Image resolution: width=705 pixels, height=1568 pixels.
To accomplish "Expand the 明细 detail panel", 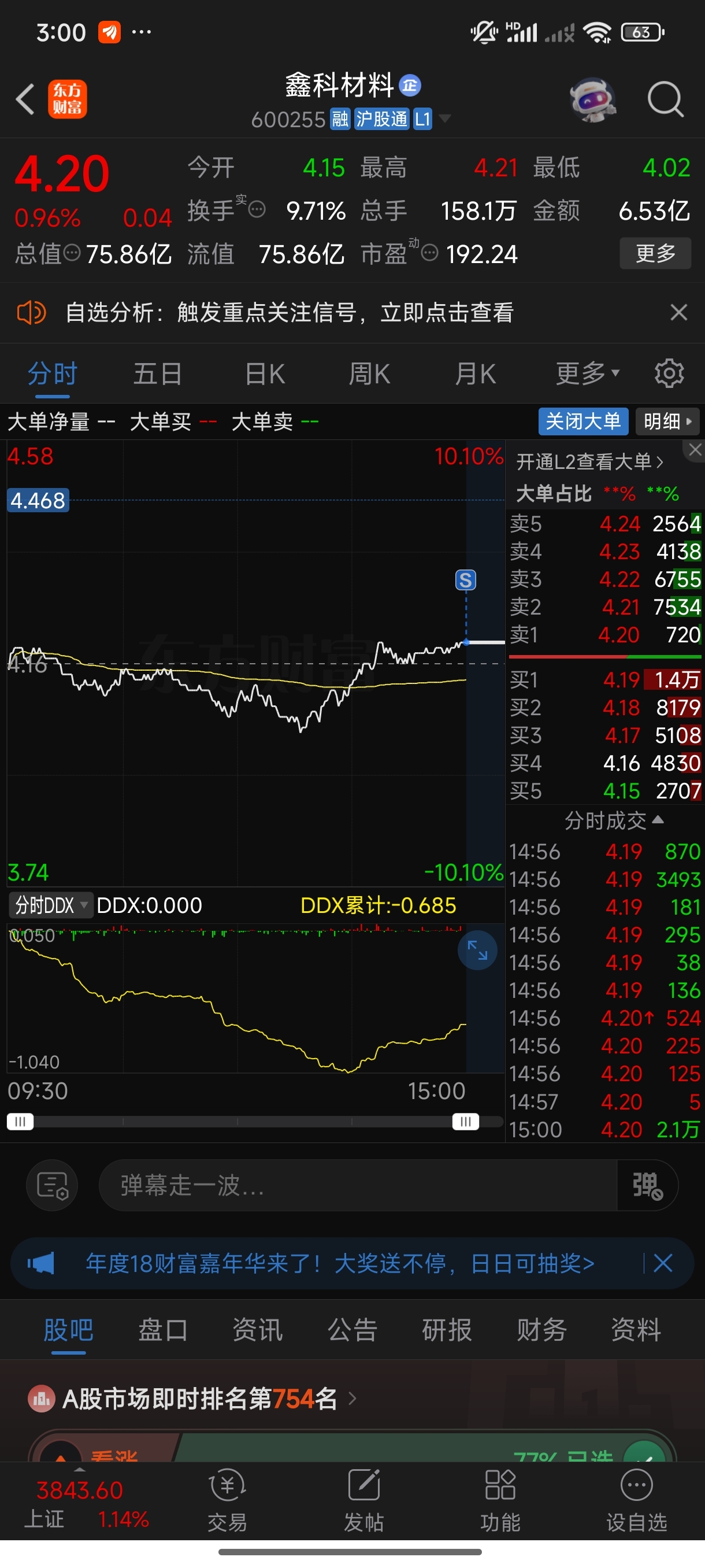I will pyautogui.click(x=667, y=421).
